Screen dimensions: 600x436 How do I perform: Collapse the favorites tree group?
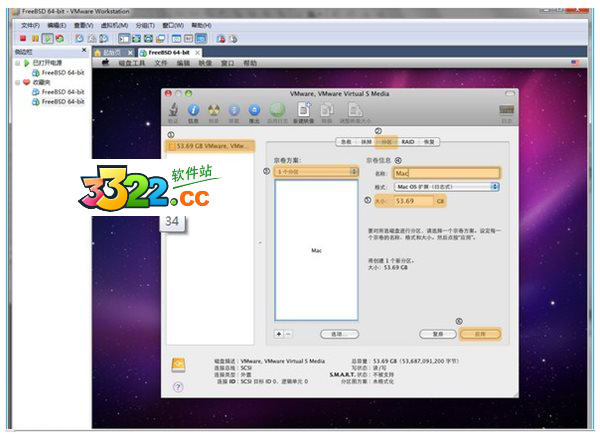18,82
